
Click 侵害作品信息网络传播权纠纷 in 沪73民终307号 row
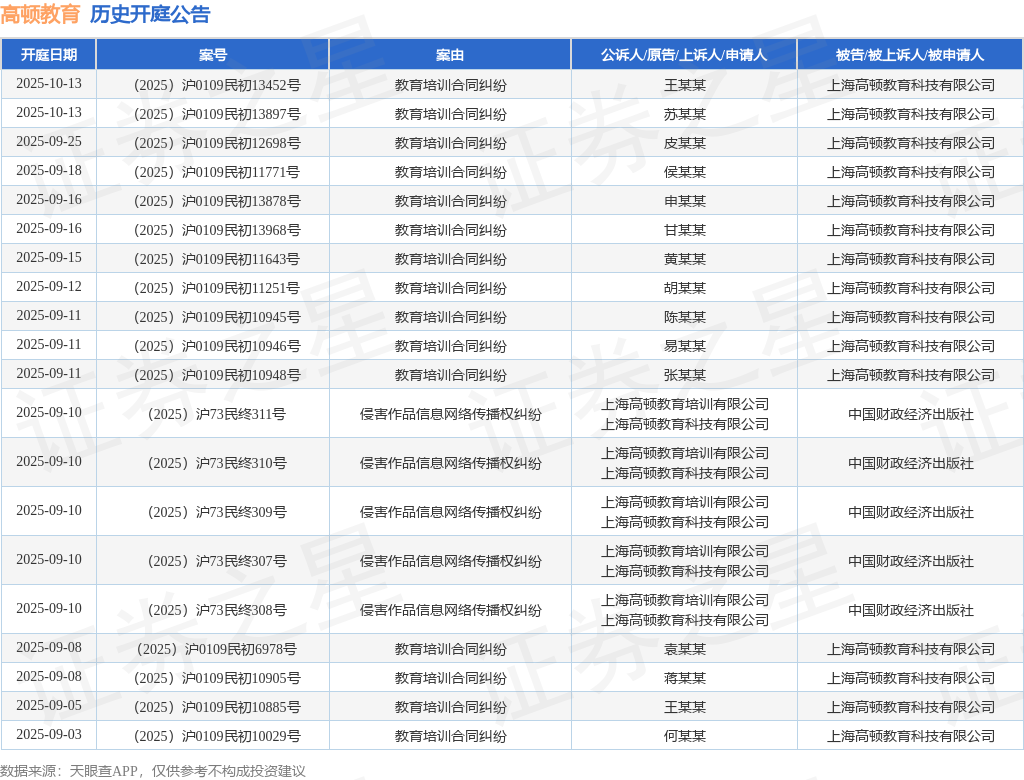point(450,561)
